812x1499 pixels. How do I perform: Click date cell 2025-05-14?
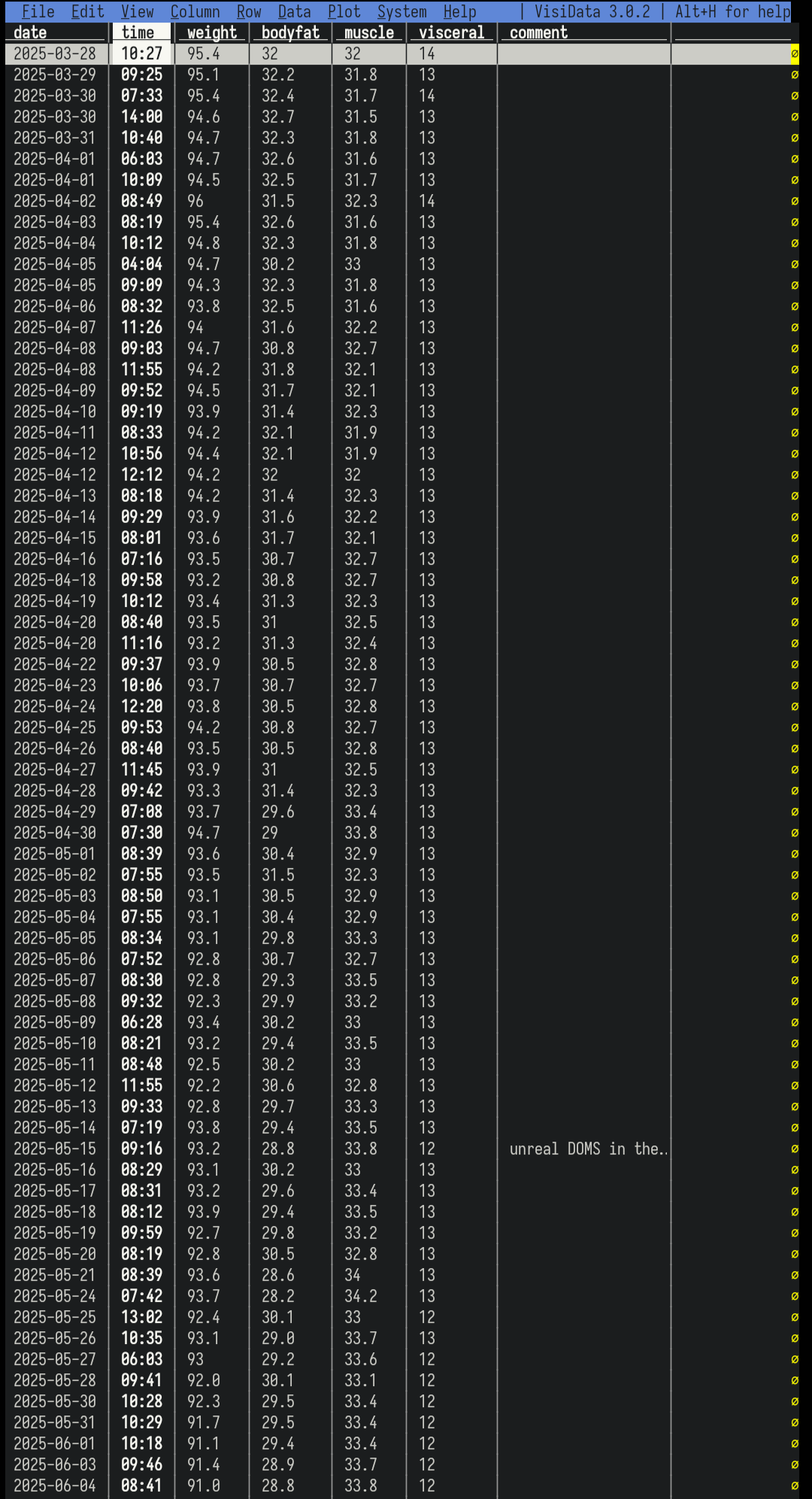pyautogui.click(x=55, y=1127)
